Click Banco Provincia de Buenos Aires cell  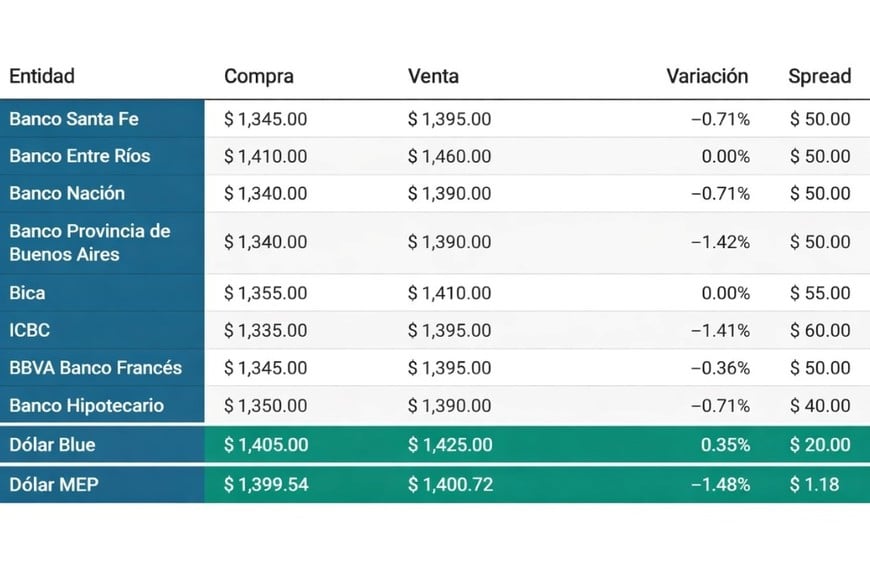(x=90, y=242)
